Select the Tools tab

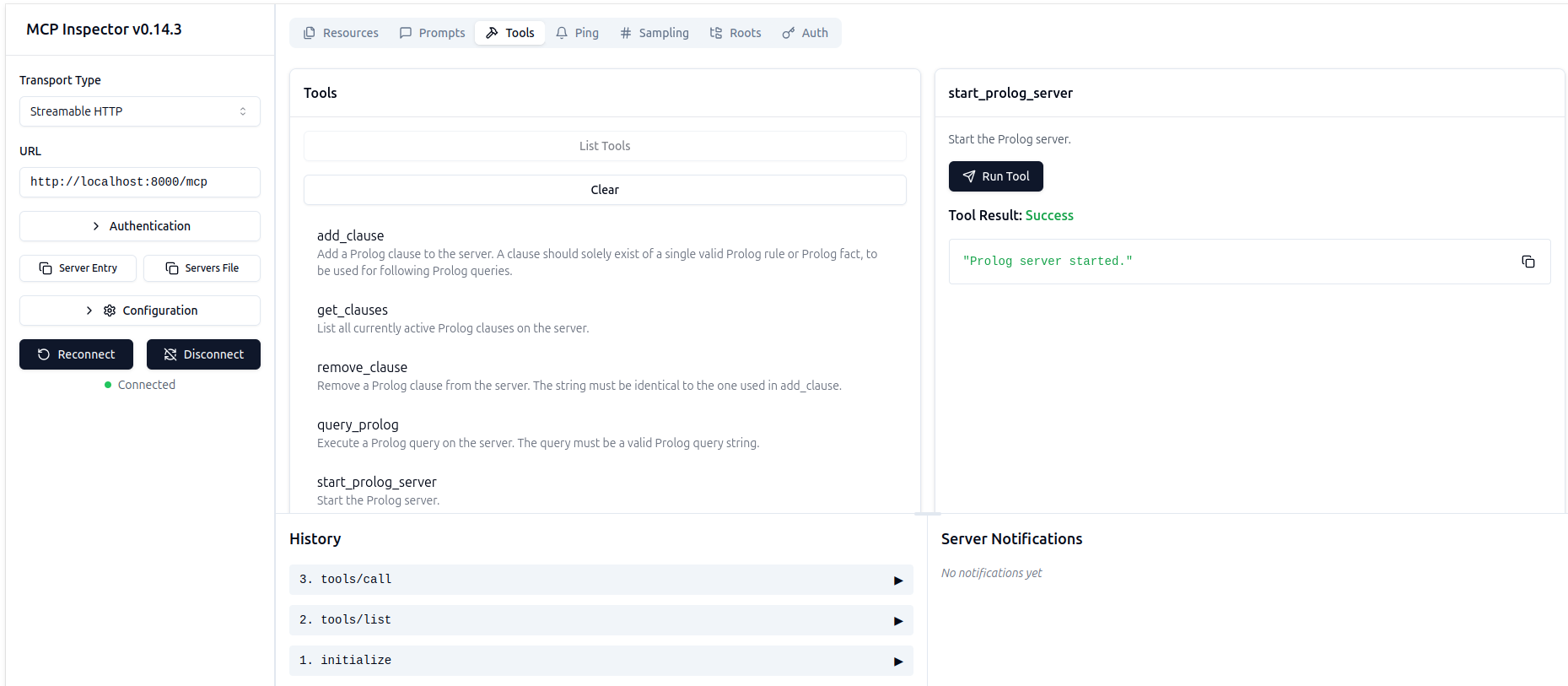[x=510, y=33]
